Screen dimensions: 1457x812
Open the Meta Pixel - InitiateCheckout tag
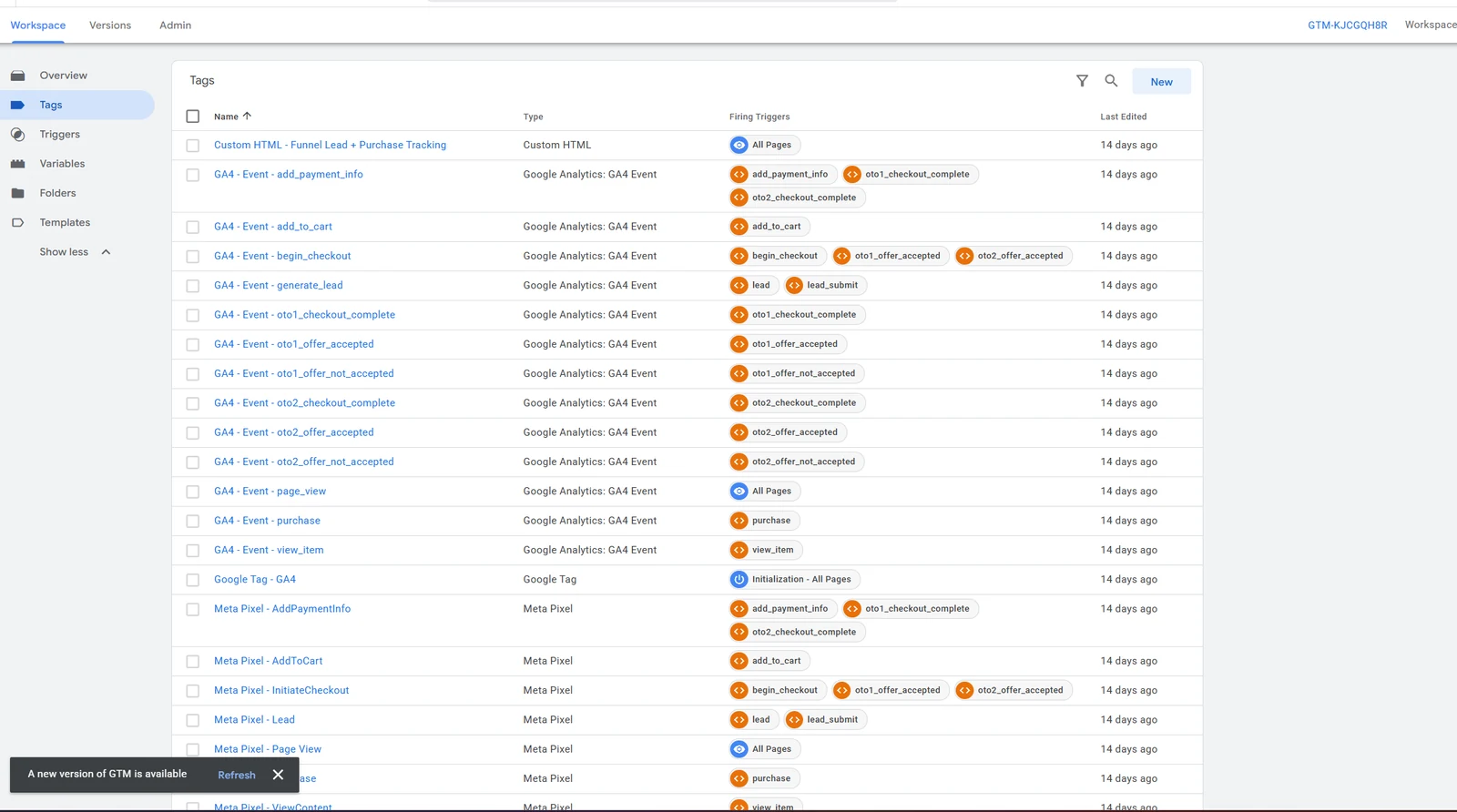pyautogui.click(x=281, y=691)
